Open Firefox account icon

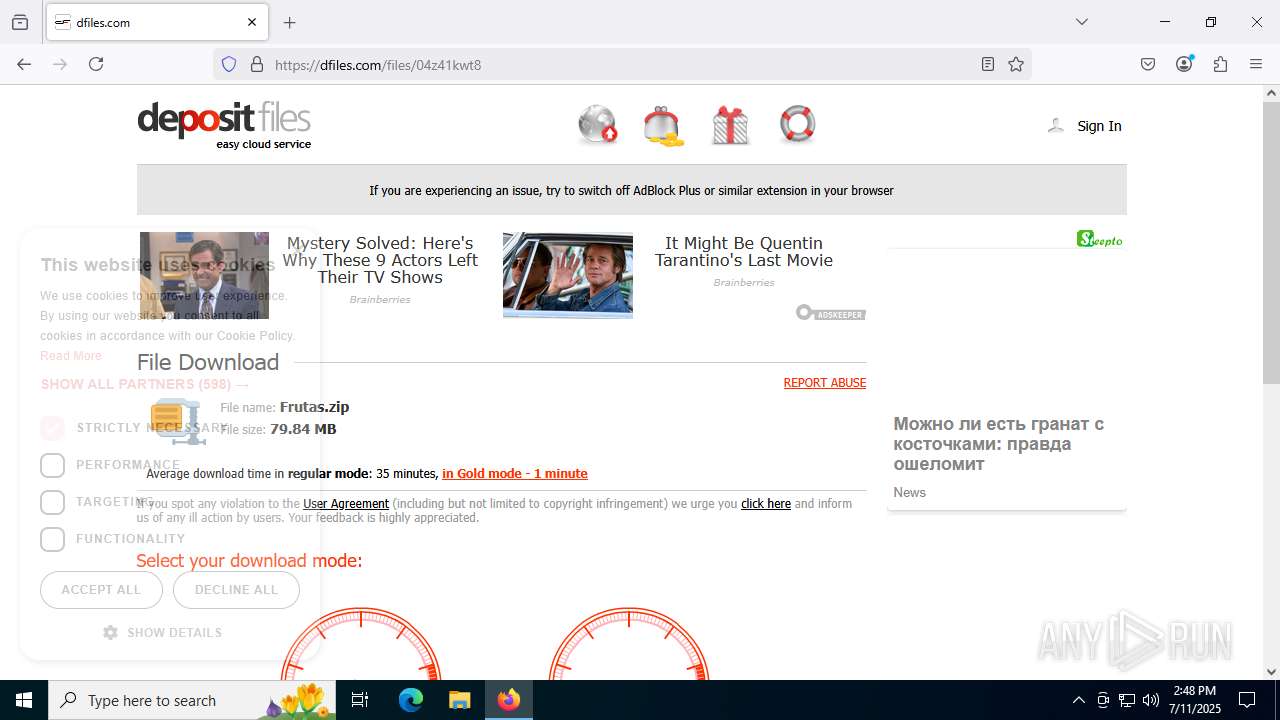coord(1184,64)
